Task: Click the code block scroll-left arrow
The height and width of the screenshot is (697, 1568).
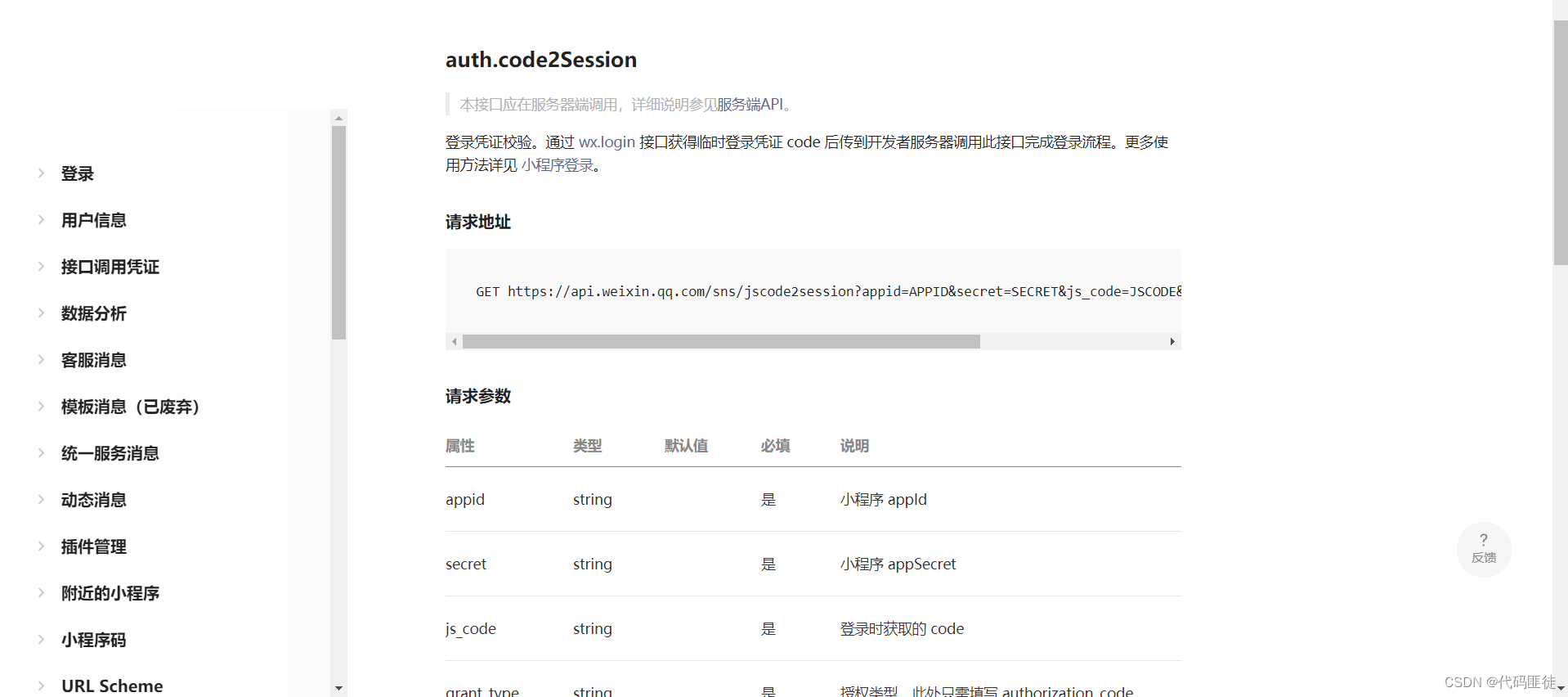Action: tap(455, 341)
